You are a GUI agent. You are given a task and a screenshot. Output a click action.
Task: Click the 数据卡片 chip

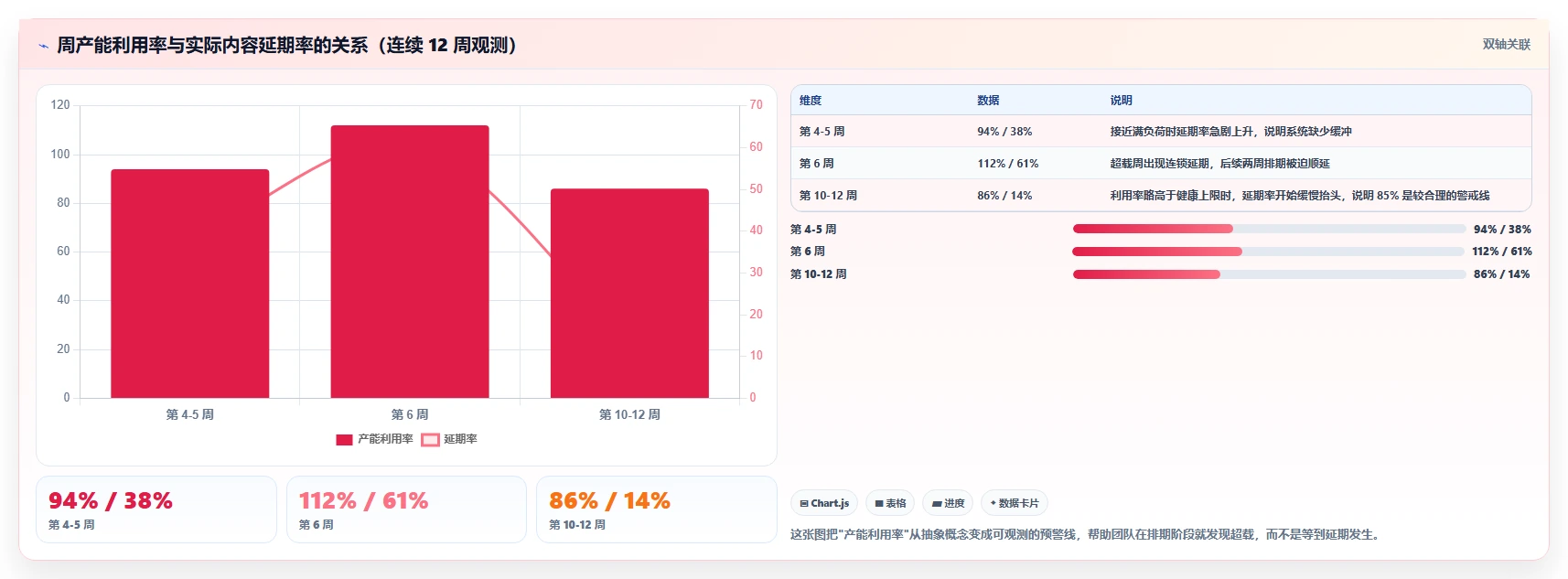pos(1015,503)
